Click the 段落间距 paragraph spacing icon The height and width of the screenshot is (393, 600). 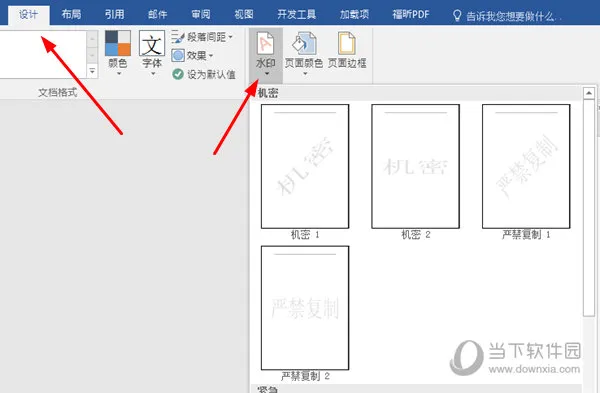178,37
